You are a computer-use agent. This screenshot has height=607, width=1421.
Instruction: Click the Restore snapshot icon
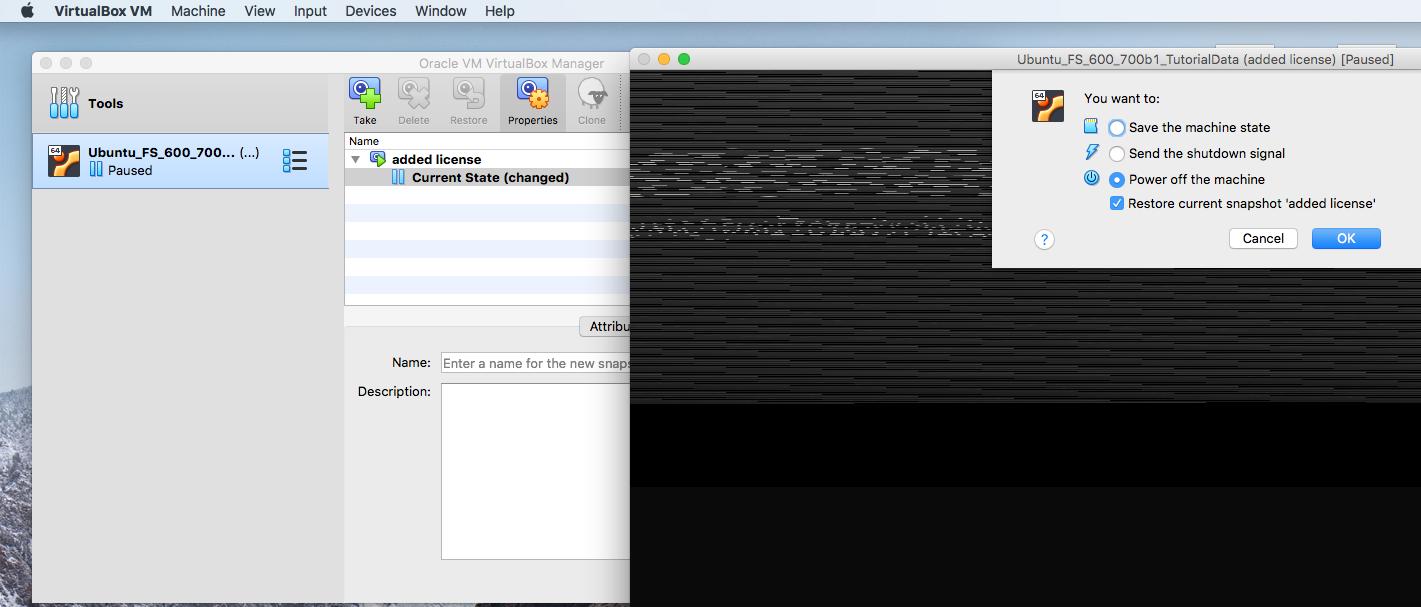(x=468, y=95)
